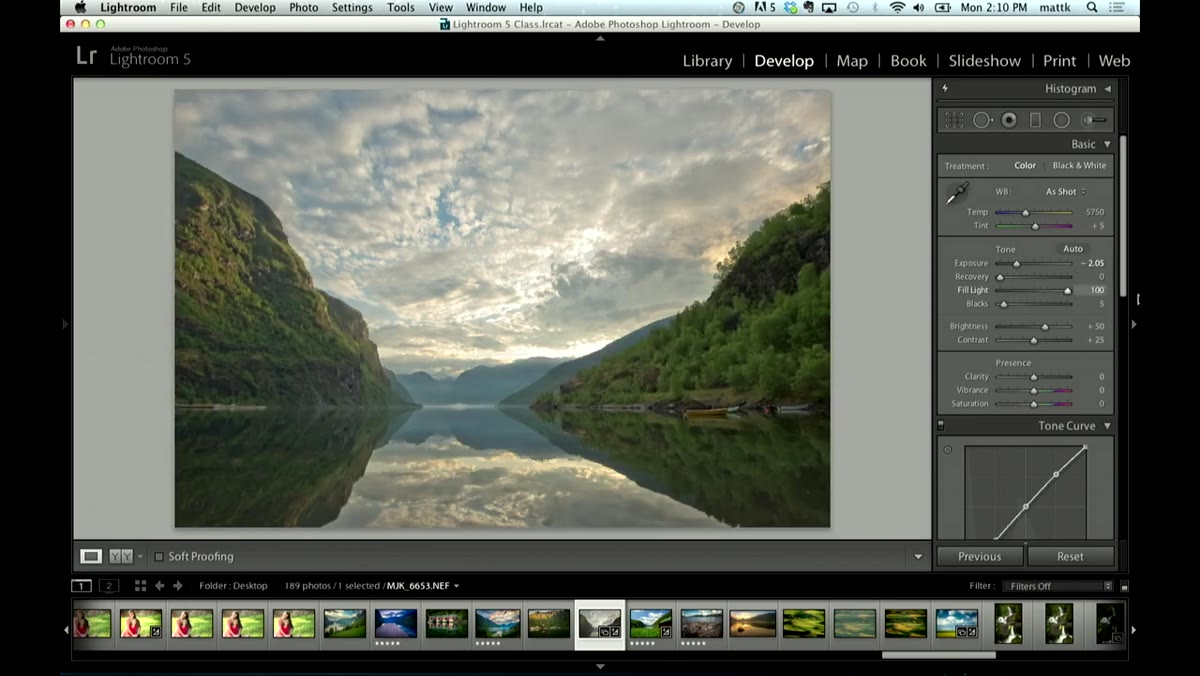Image resolution: width=1200 pixels, height=676 pixels.
Task: Open Notification Center list icon
Action: pos(1118,7)
